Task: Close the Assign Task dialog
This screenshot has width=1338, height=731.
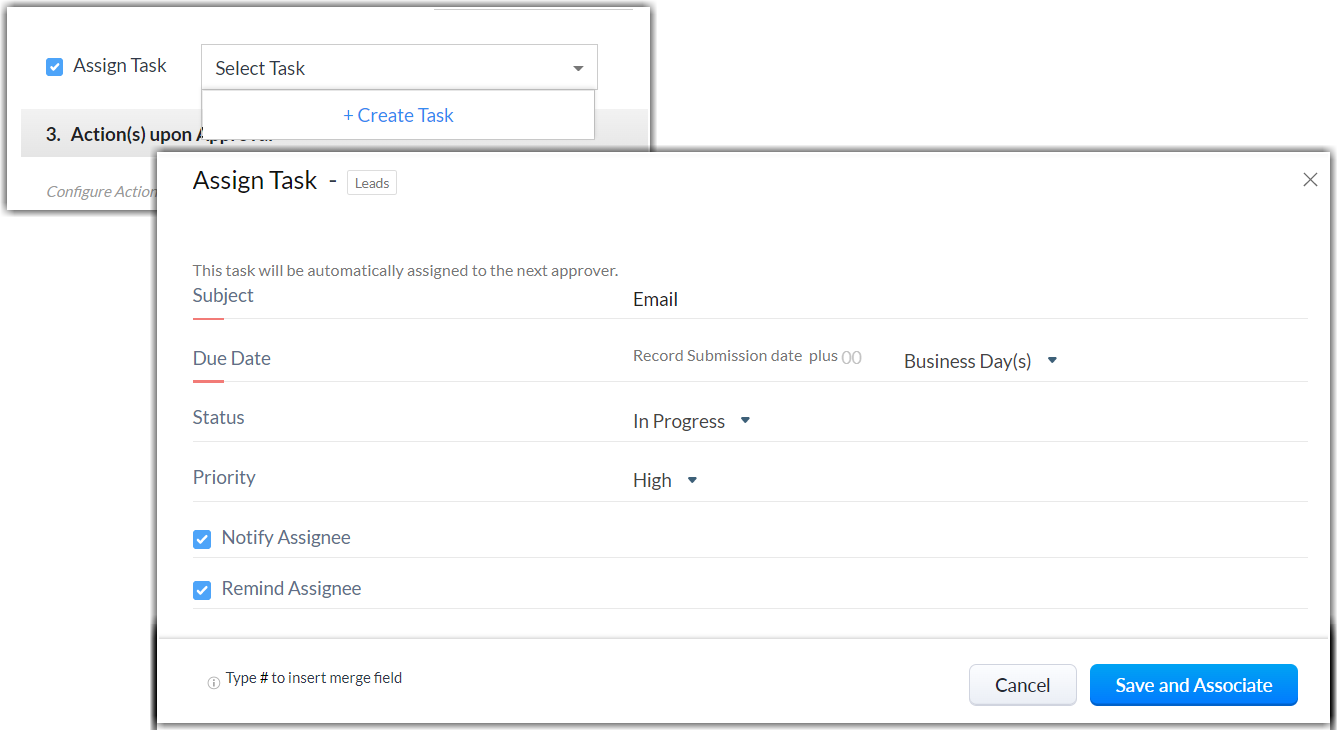Action: (1310, 180)
